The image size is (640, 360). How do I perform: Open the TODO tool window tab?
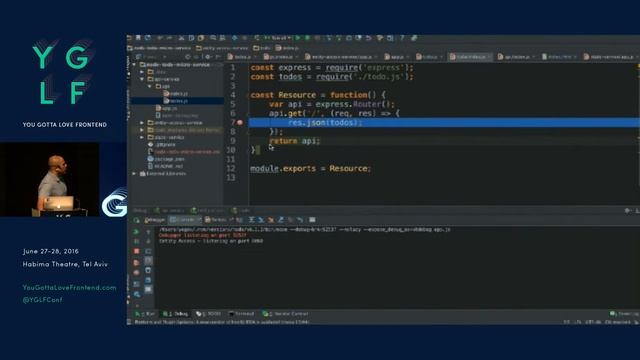(x=209, y=314)
